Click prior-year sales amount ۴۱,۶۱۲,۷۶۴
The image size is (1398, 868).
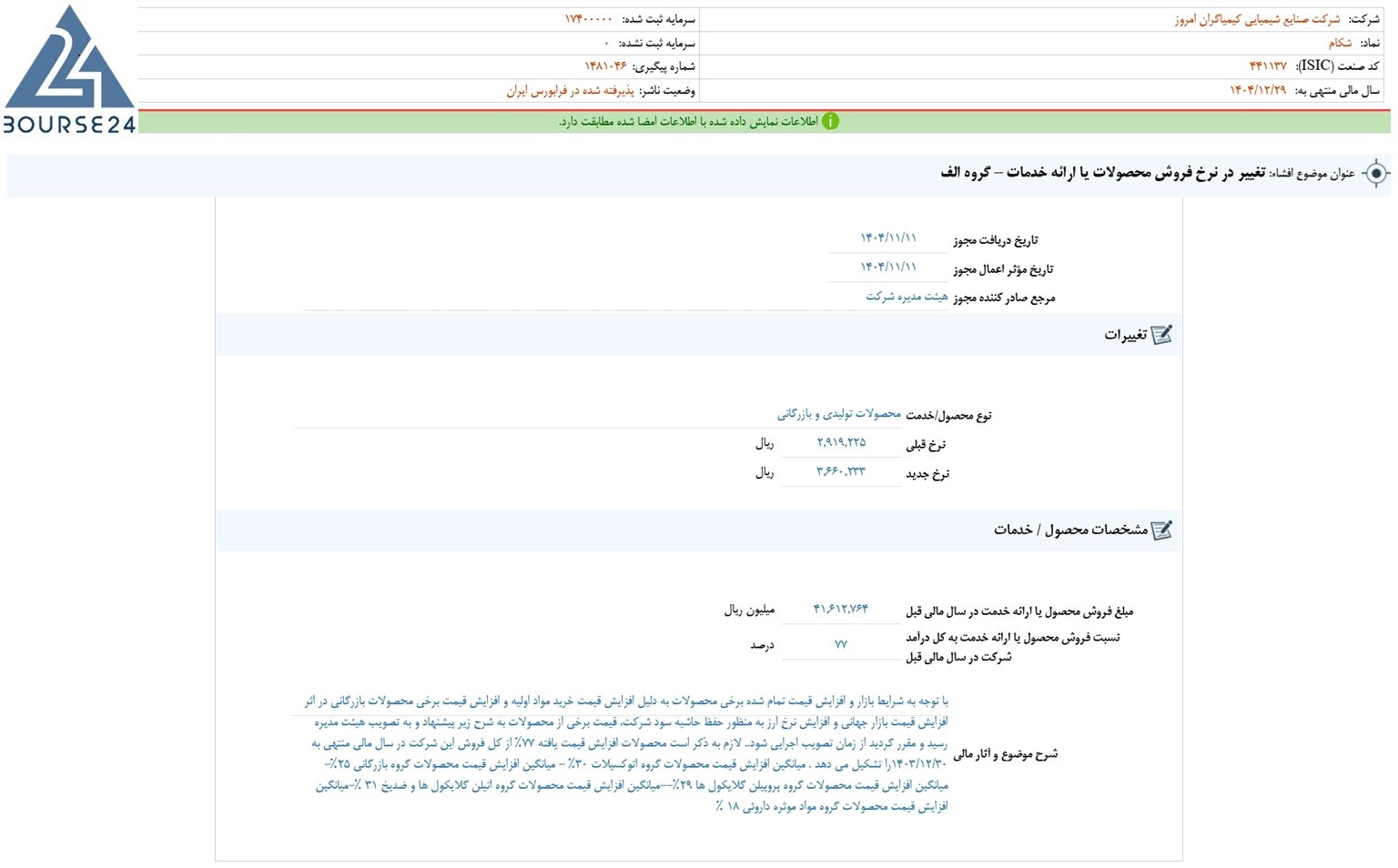point(841,609)
